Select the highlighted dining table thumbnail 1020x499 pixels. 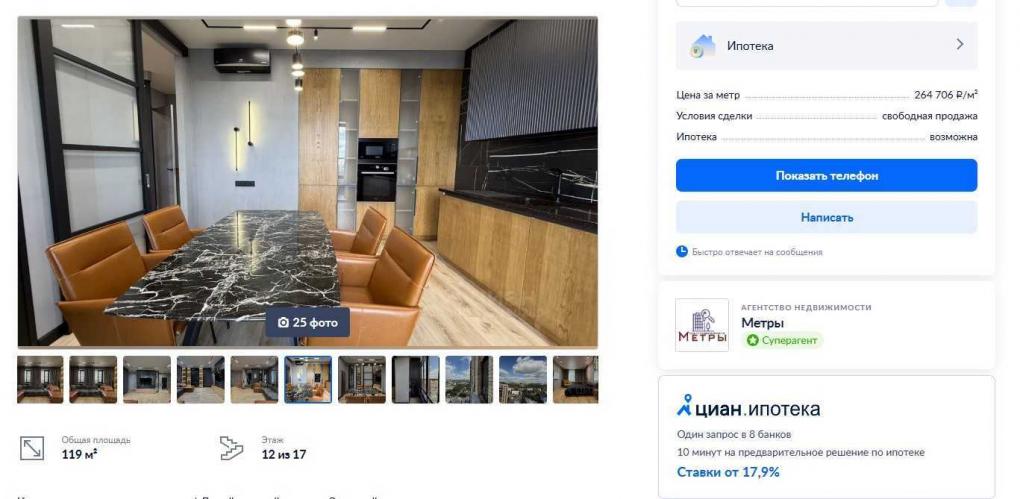(308, 379)
